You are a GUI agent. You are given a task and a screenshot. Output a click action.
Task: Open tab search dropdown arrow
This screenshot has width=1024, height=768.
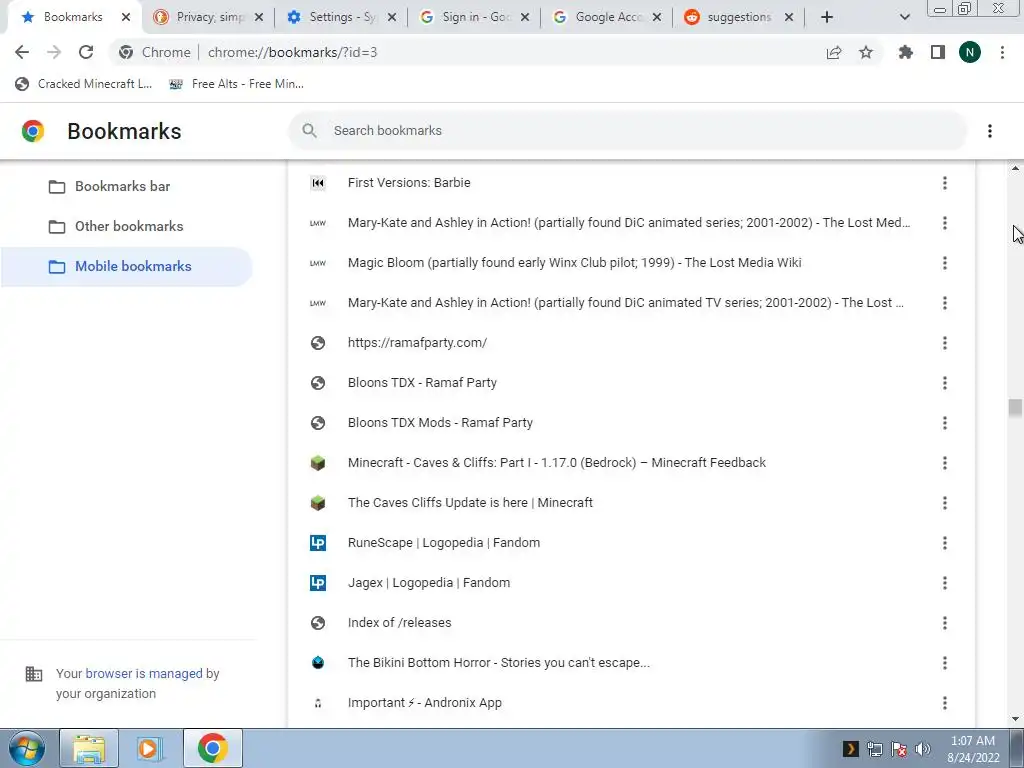(x=904, y=18)
